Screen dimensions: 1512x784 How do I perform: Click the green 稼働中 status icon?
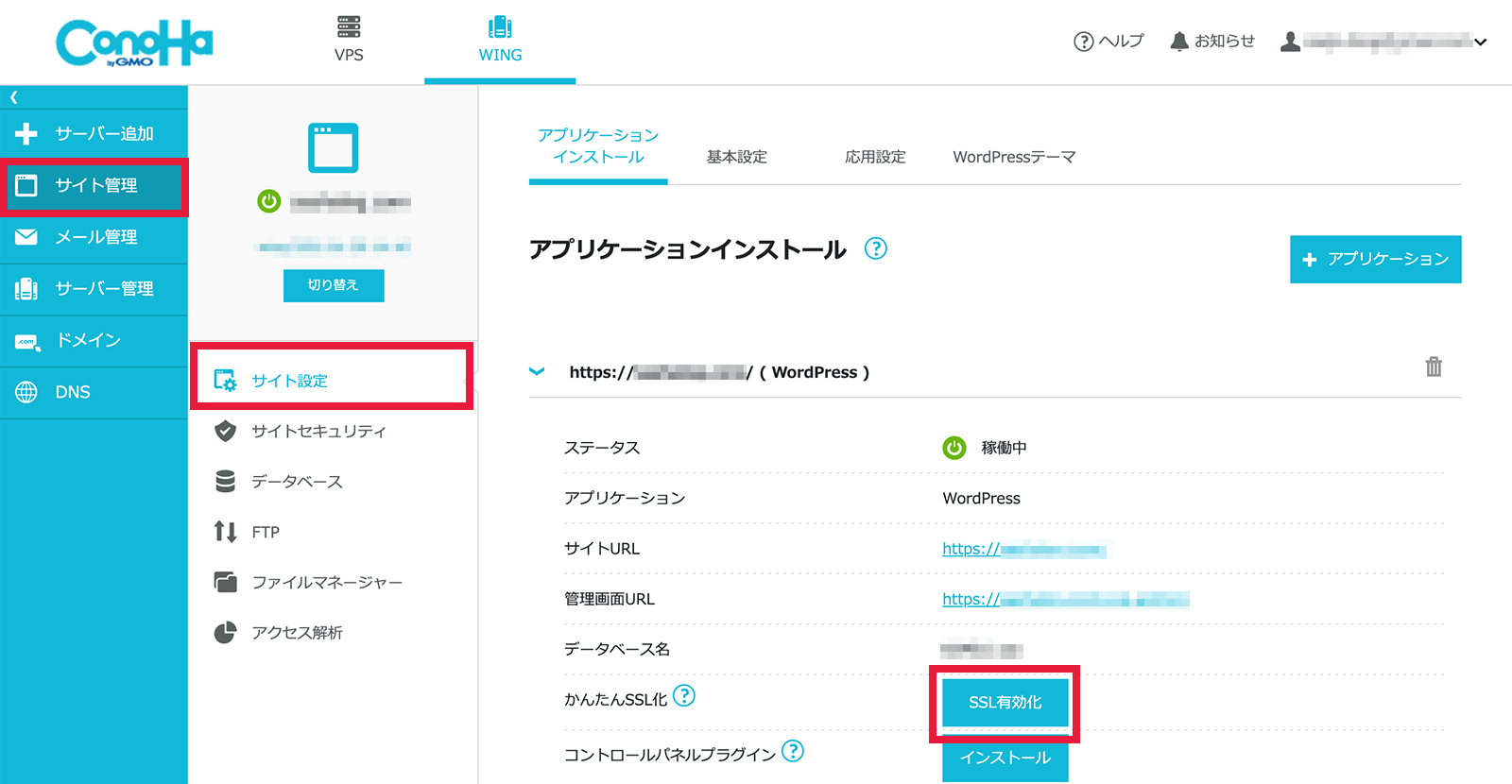tap(954, 448)
